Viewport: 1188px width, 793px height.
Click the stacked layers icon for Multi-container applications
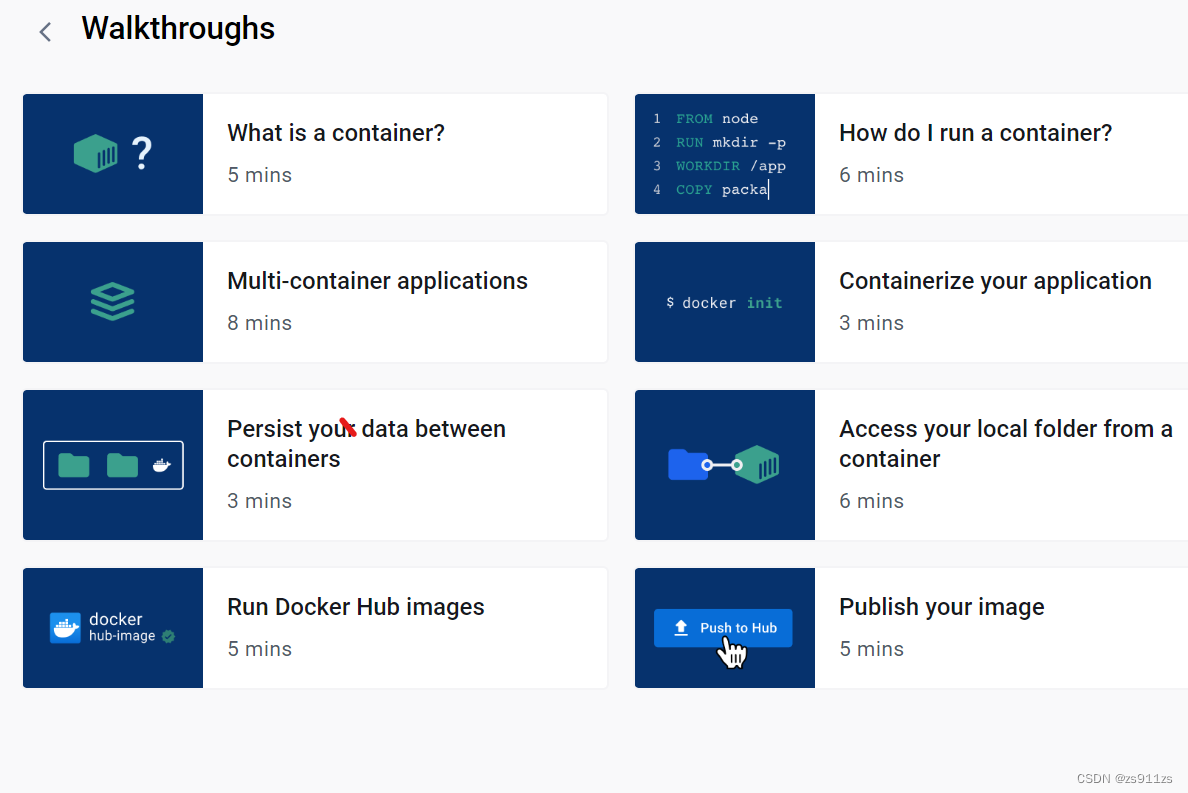click(x=113, y=301)
